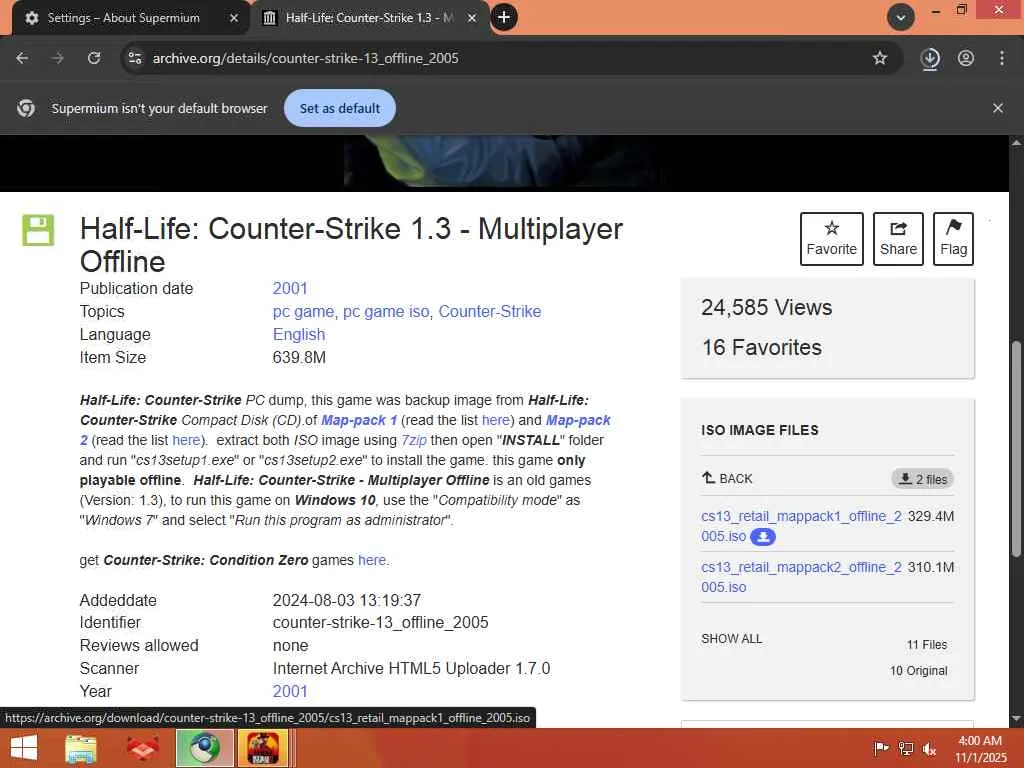This screenshot has width=1024, height=768.
Task: Download cs13_retail_mappack1_offline_2005.iso file
Action: click(801, 517)
